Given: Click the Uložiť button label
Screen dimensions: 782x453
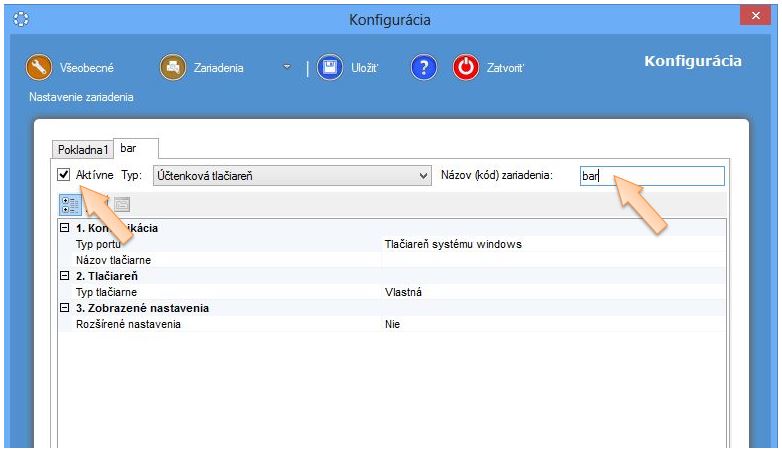Looking at the screenshot, I should tap(364, 68).
